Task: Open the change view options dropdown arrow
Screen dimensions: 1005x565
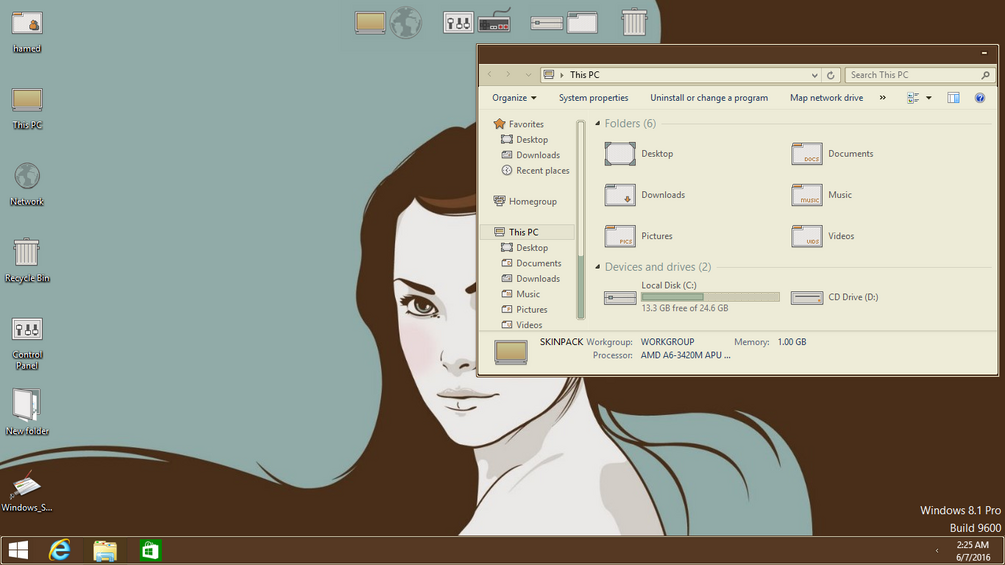Action: [x=929, y=98]
